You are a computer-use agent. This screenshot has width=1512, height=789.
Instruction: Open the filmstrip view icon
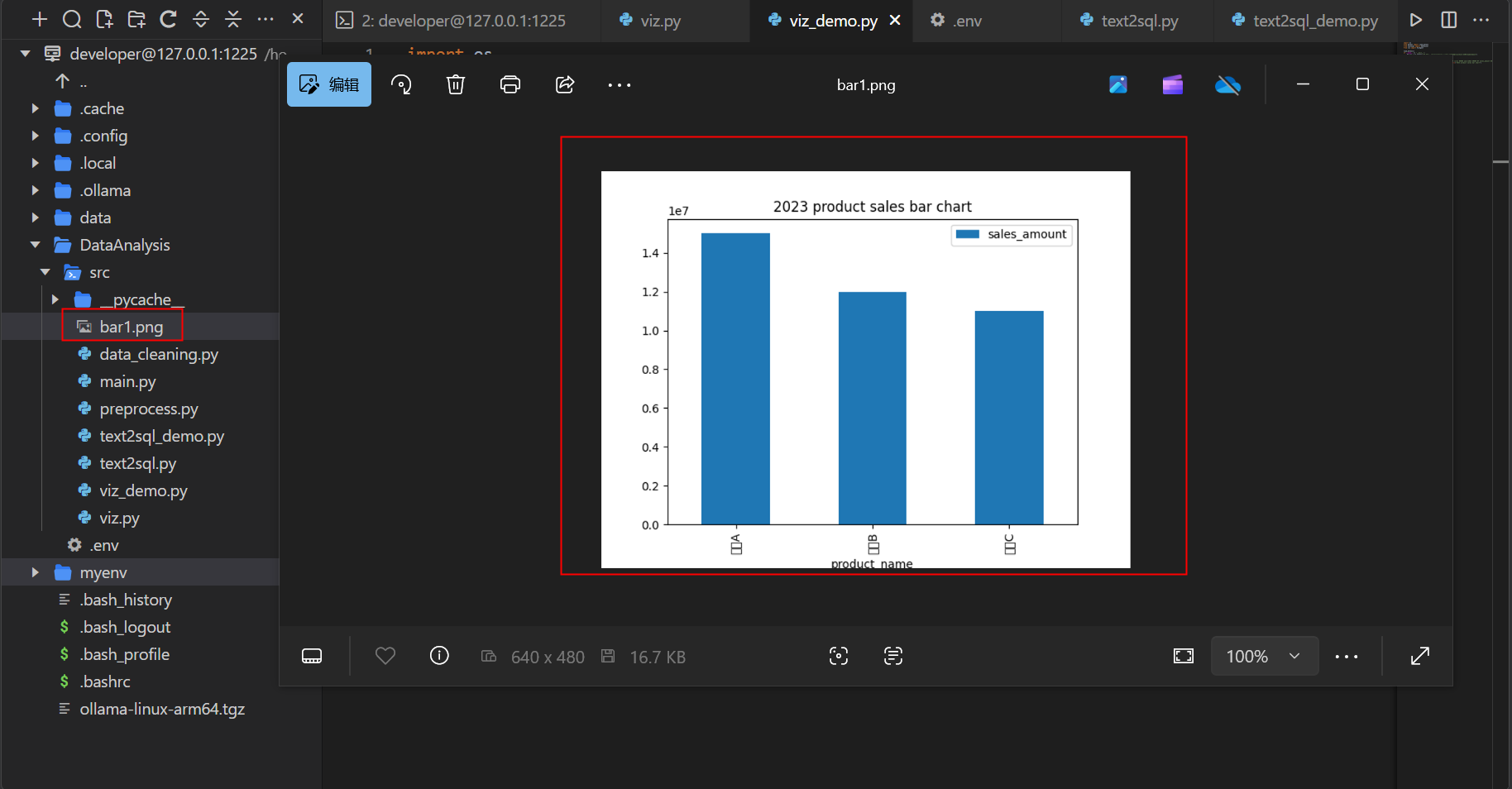pos(312,656)
